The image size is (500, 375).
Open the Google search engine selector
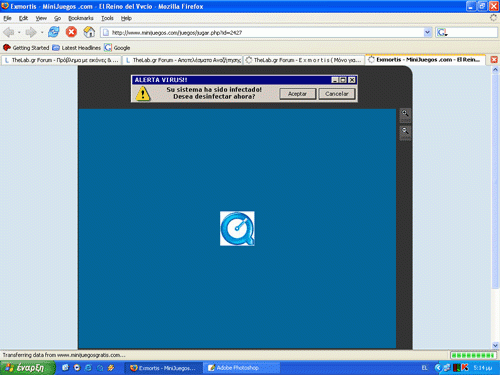tap(442, 32)
